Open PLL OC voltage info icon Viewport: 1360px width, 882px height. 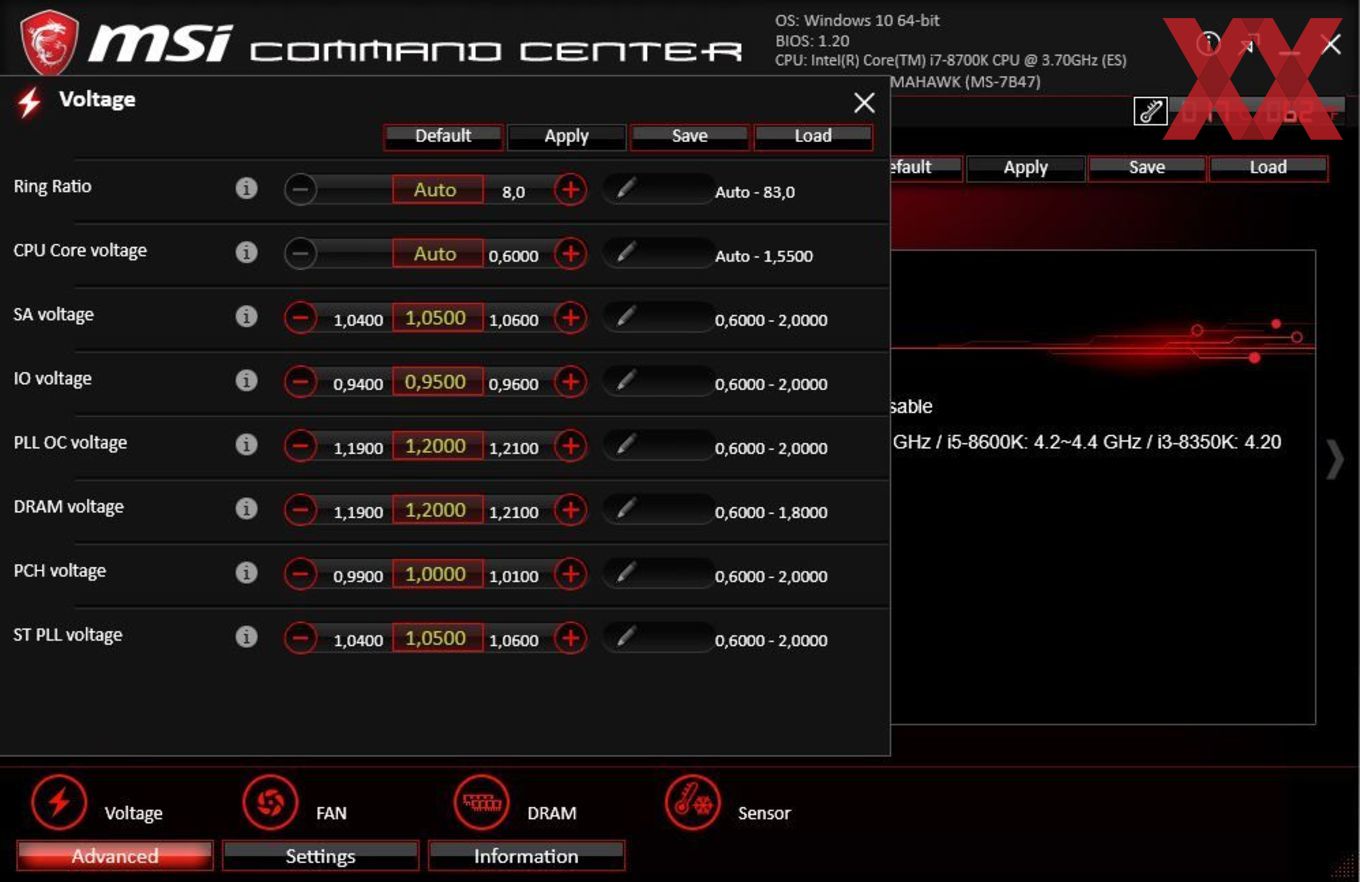click(x=246, y=444)
